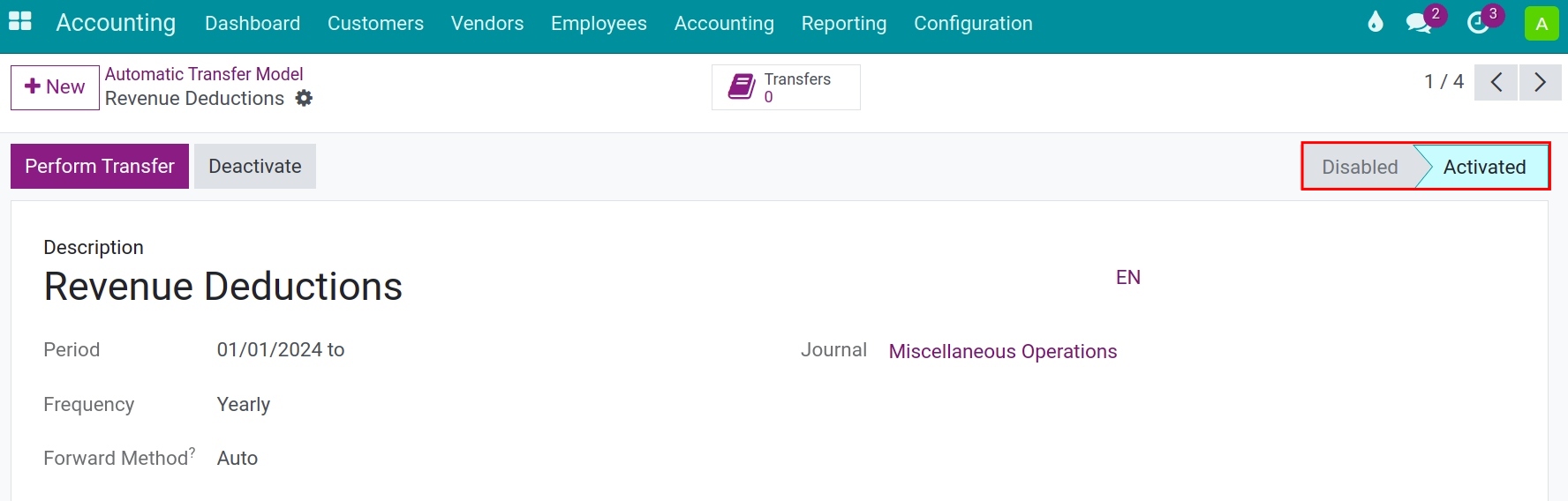
Task: Open the Configuration menu
Action: [973, 24]
